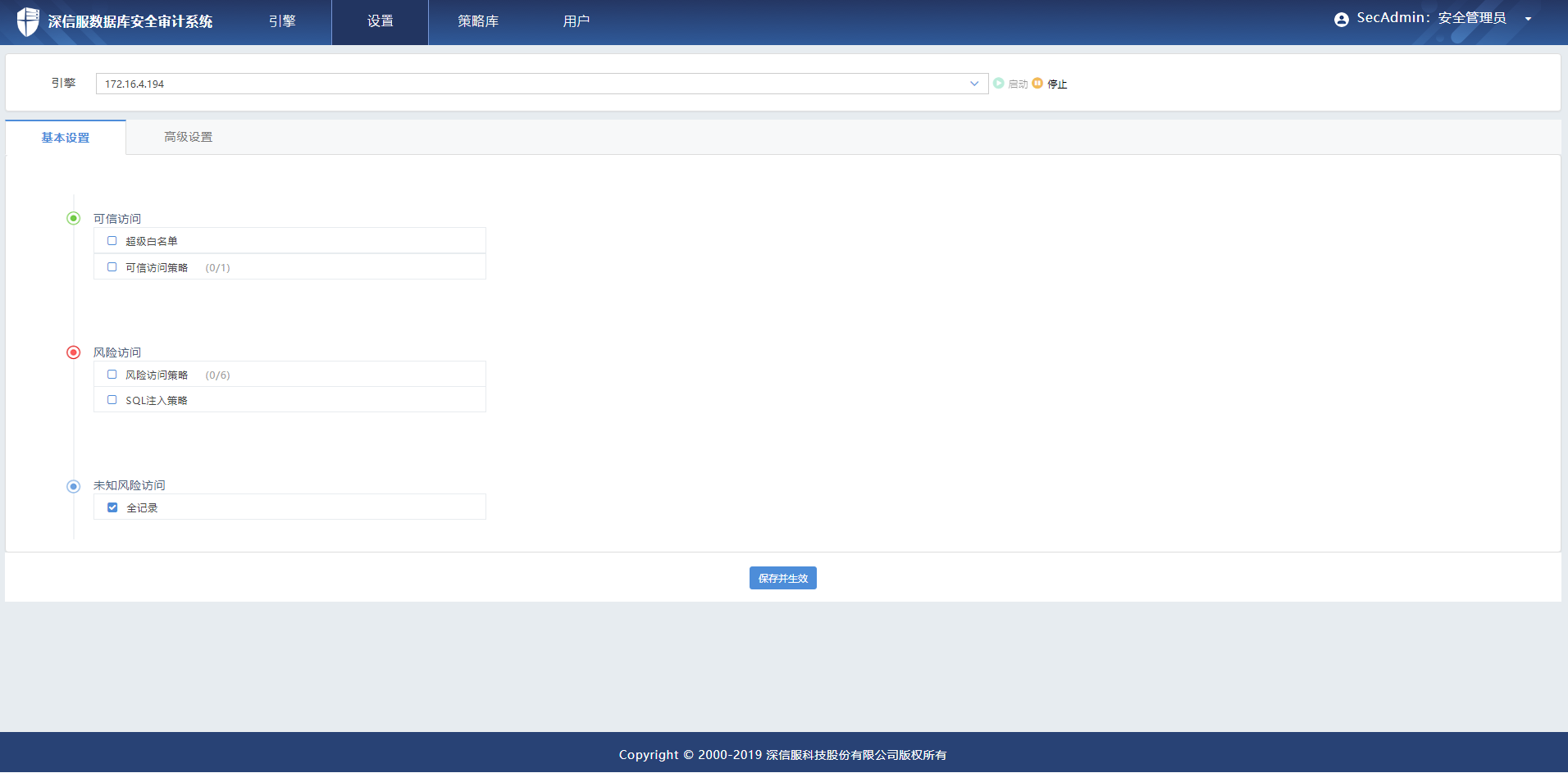Click the blue 未知风险访问 timeline marker
Screen dimensions: 1568x773
coord(74,486)
